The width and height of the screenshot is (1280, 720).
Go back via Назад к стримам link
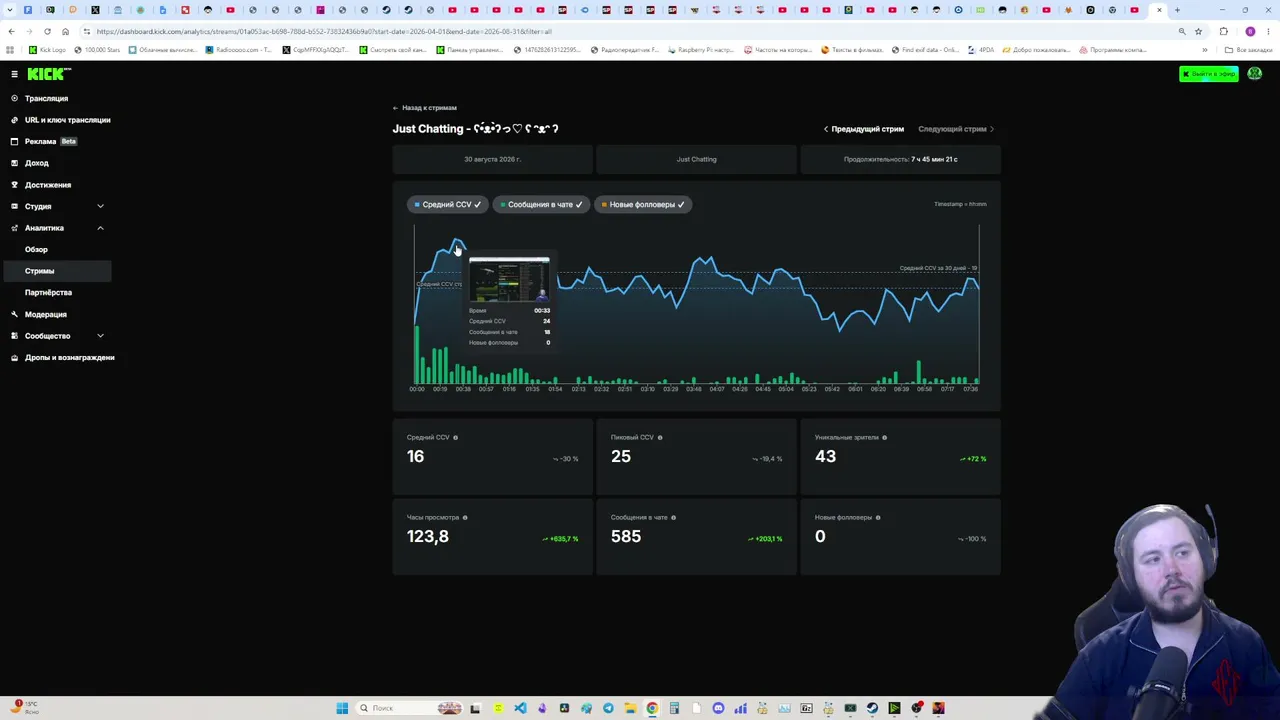[425, 108]
